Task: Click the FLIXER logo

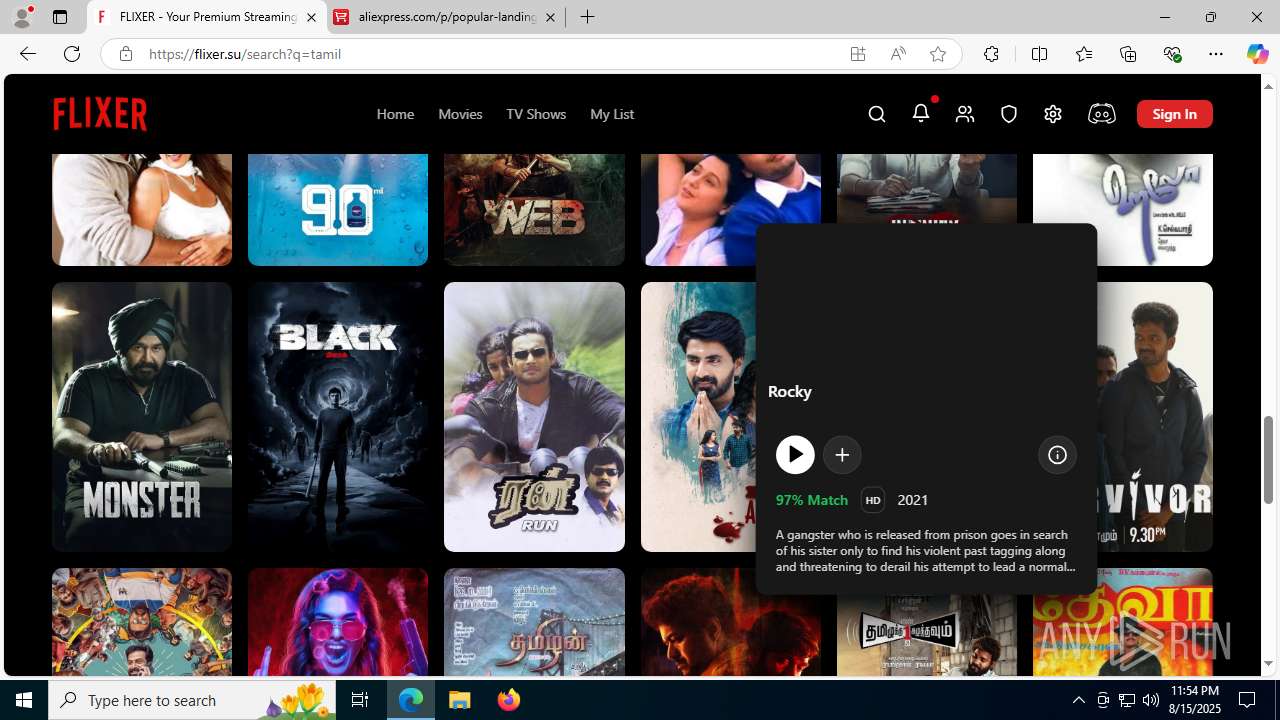Action: (100, 114)
